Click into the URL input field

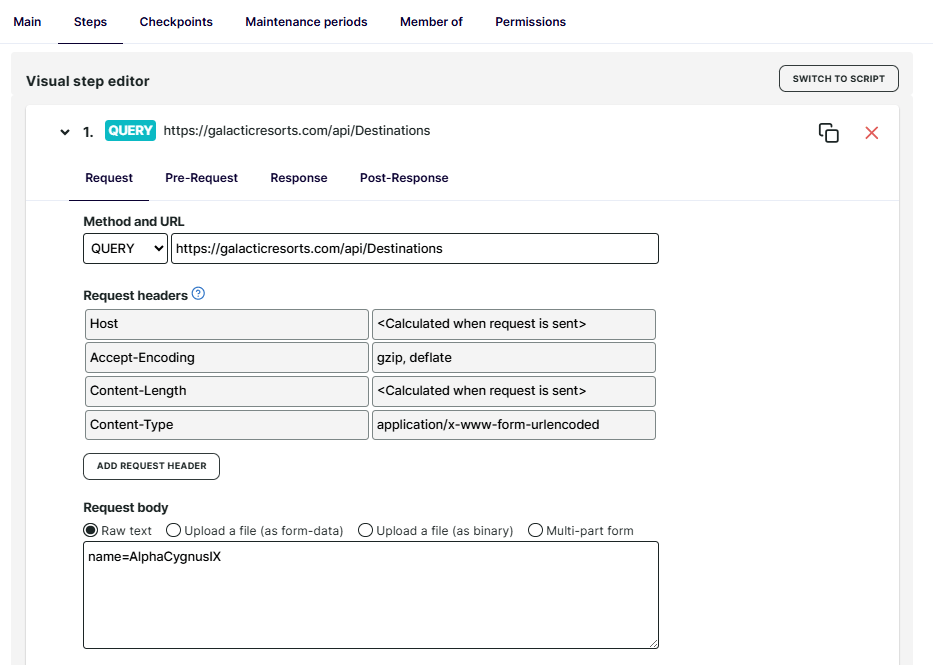tap(415, 249)
